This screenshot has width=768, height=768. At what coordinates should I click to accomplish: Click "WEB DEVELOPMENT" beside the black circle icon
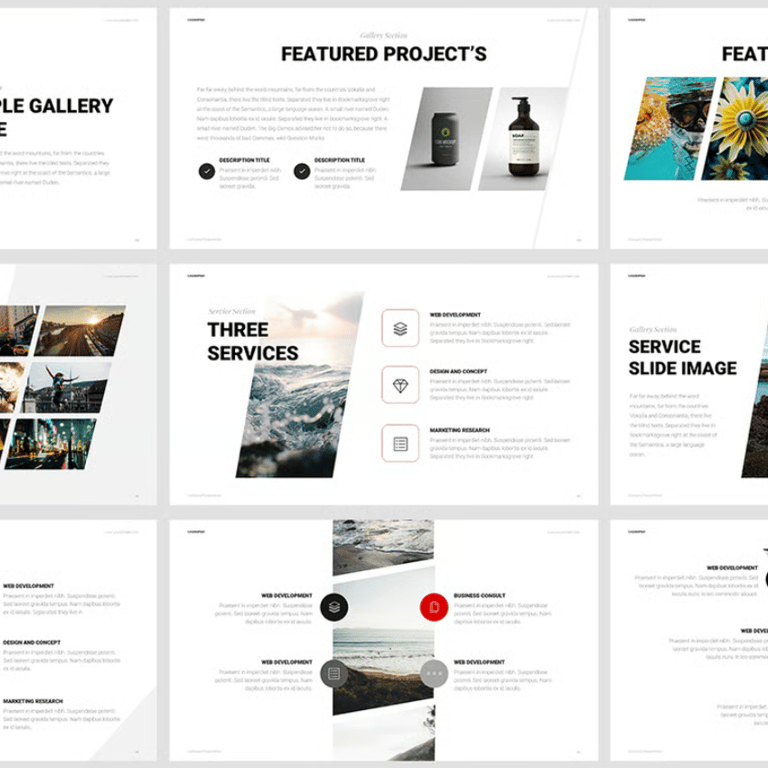point(287,596)
